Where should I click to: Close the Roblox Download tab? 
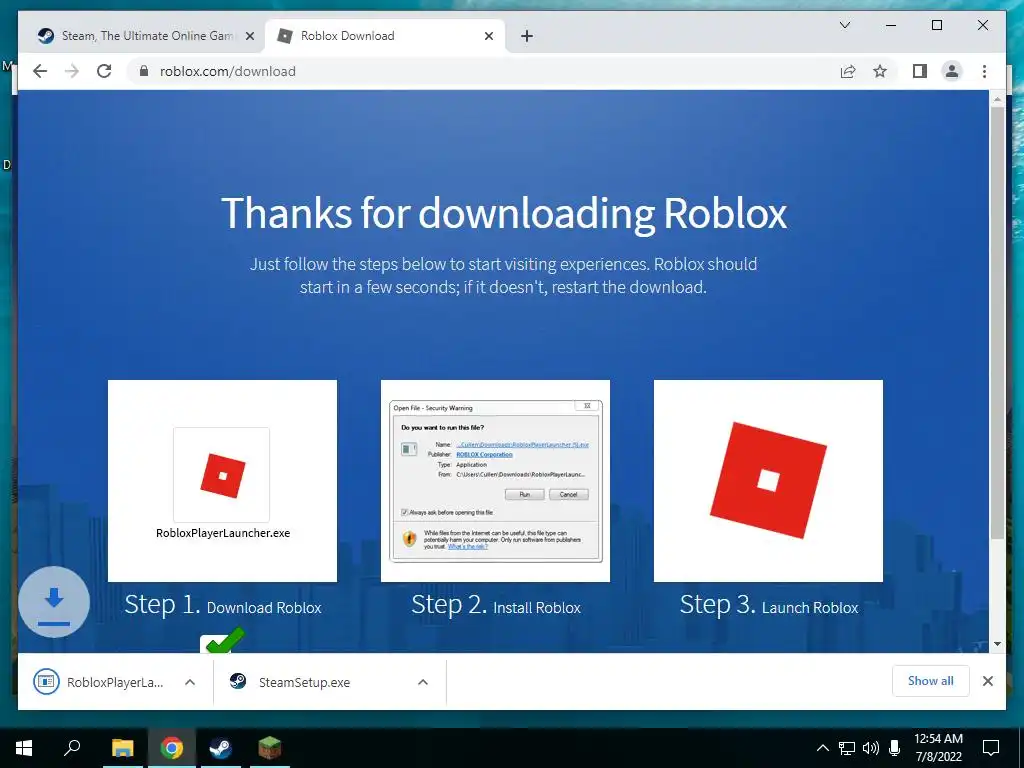click(x=488, y=37)
